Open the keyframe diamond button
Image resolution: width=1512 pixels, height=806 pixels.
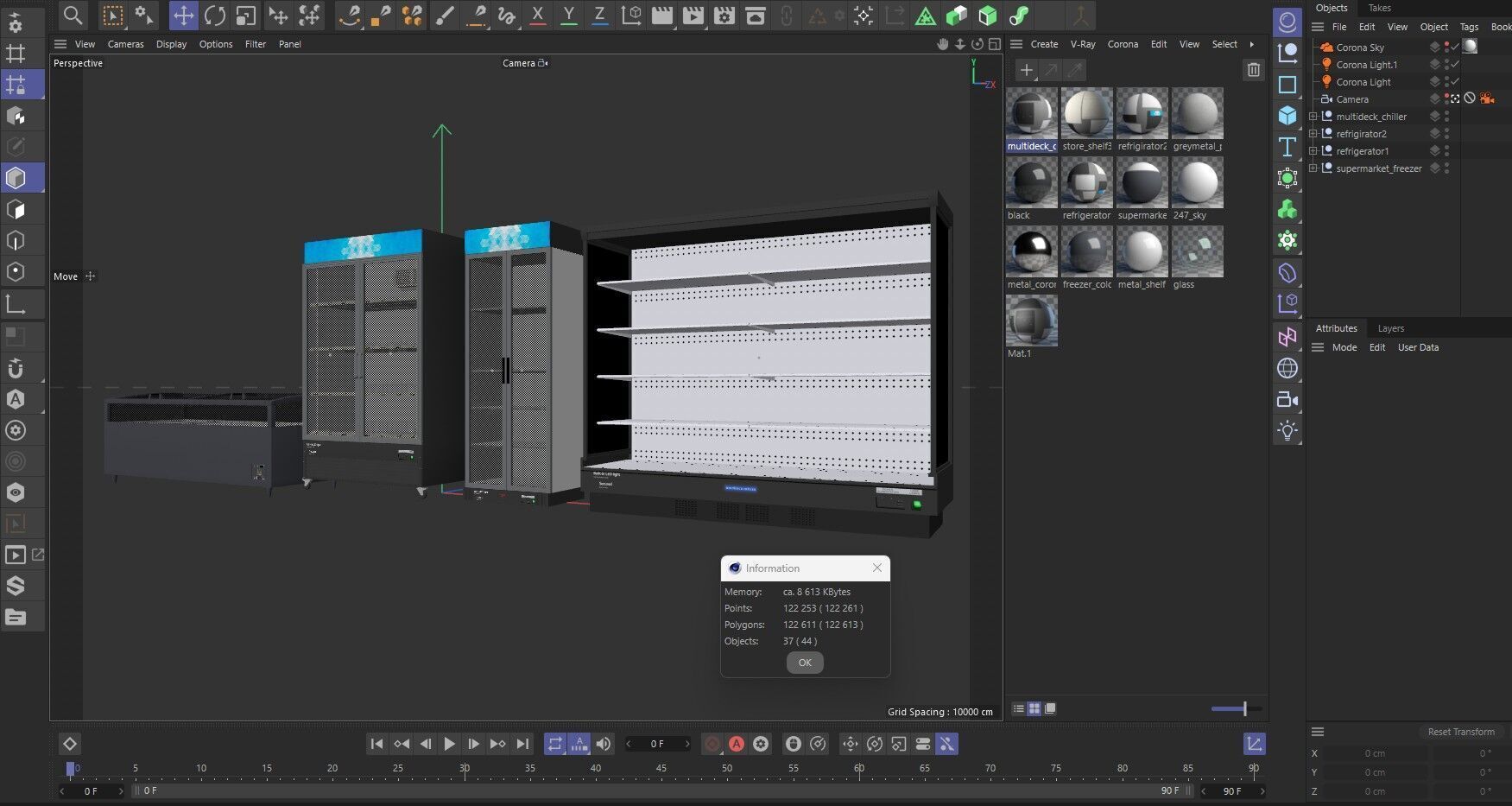point(70,744)
